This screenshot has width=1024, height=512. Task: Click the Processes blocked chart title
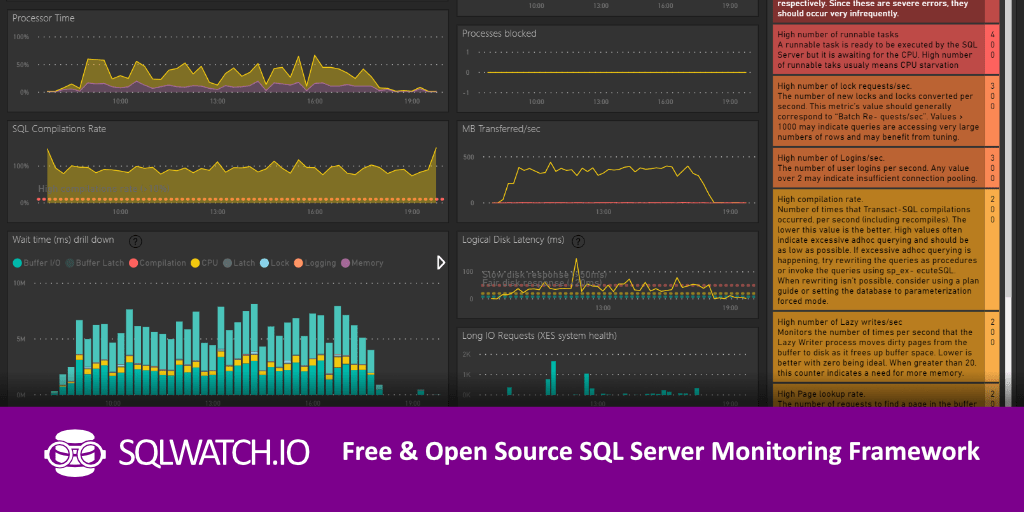499,33
